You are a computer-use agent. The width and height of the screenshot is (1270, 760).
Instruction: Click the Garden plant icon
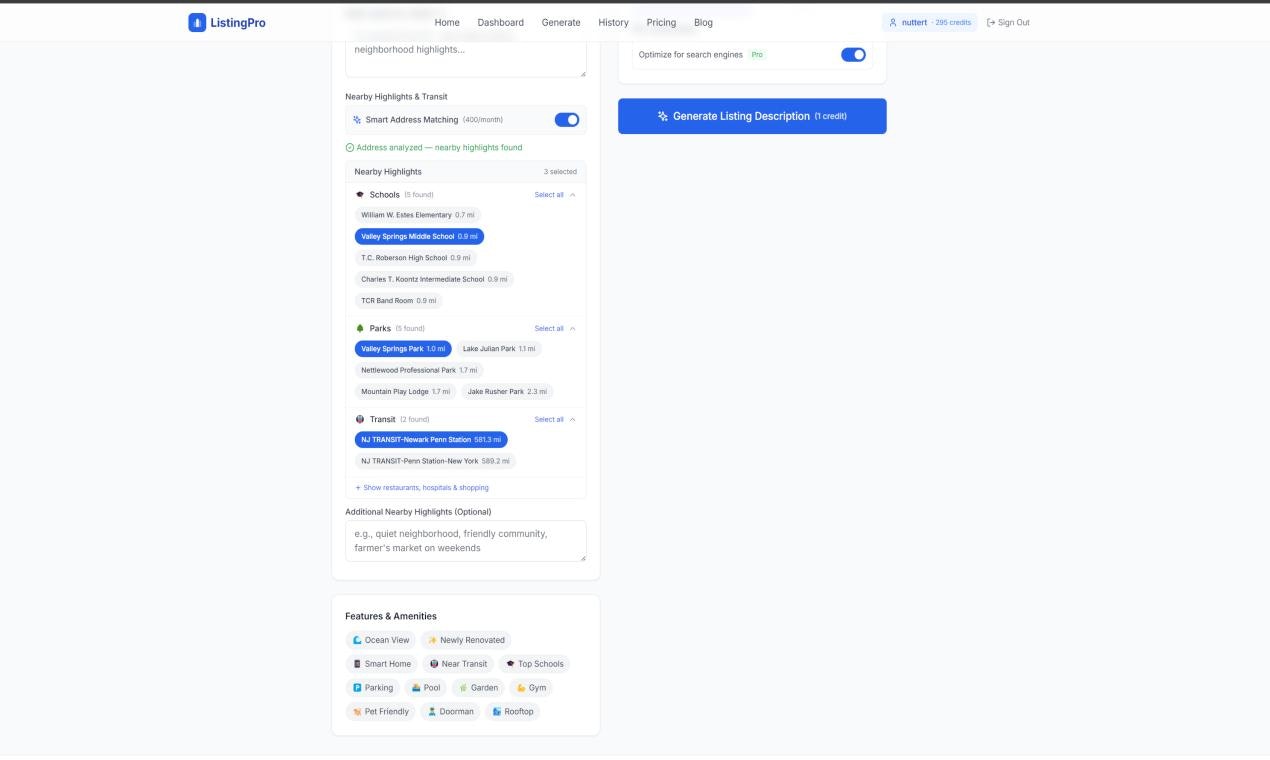463,688
